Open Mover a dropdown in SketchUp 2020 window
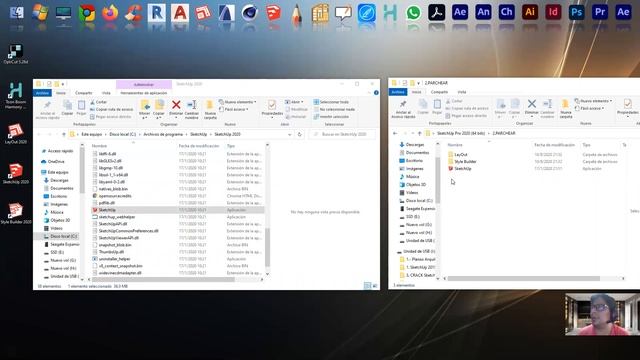Screen dimensions: 640x360 click(144, 109)
